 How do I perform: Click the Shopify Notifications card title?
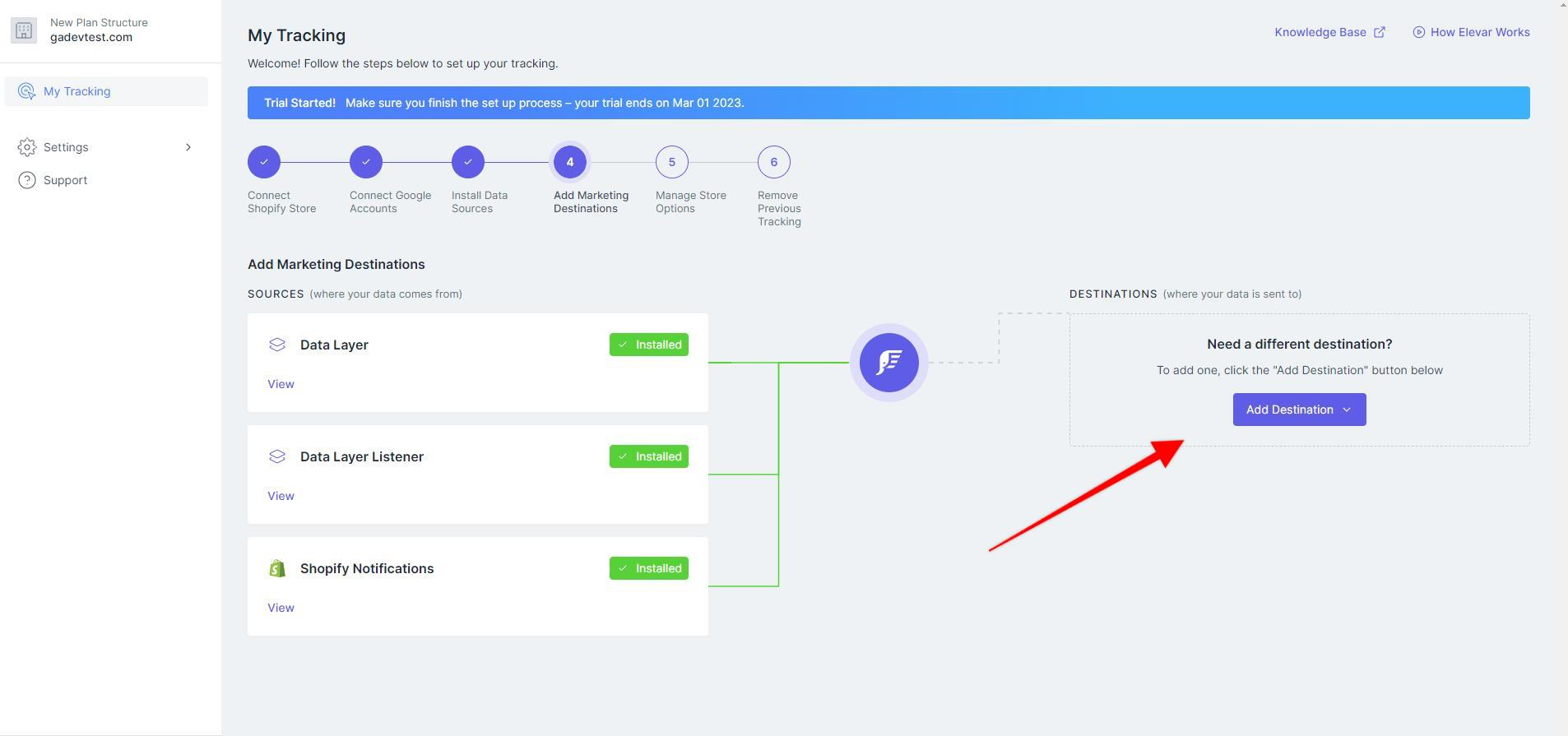coord(367,568)
